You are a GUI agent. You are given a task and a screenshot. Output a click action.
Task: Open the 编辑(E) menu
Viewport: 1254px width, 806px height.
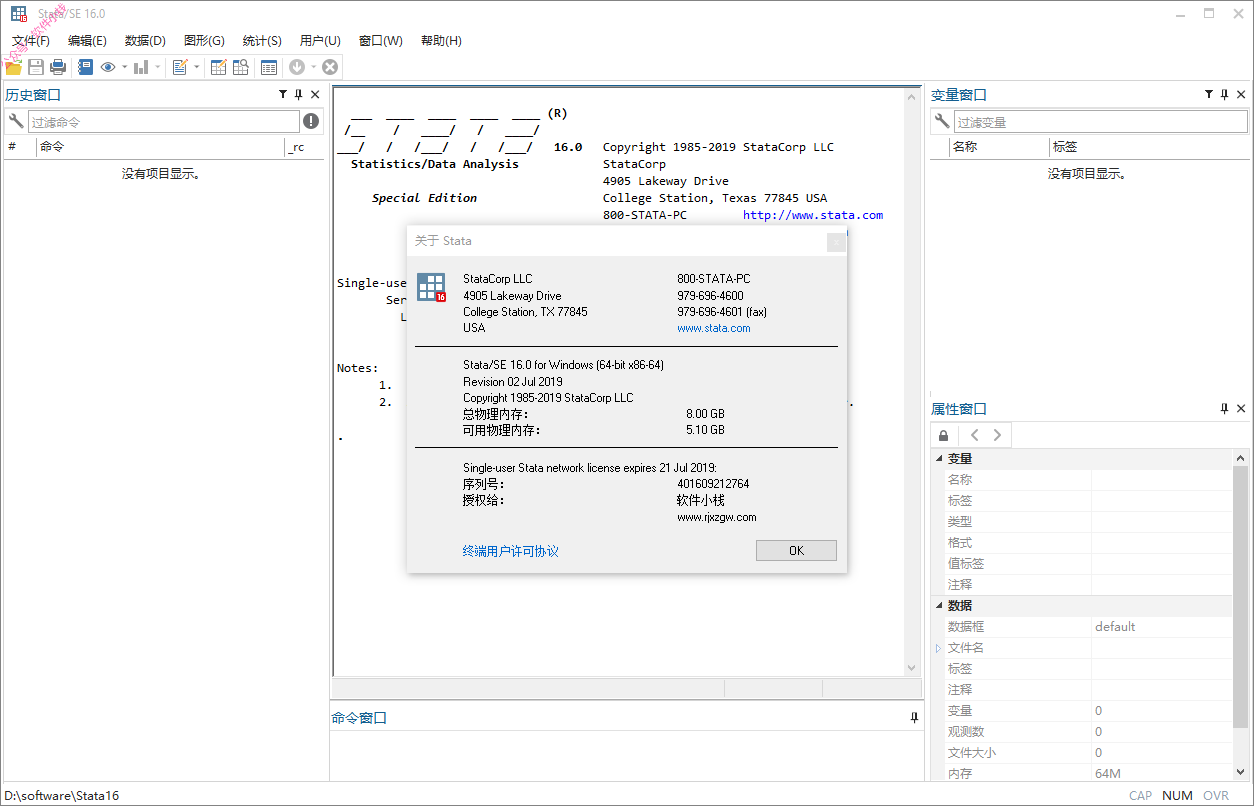[87, 41]
